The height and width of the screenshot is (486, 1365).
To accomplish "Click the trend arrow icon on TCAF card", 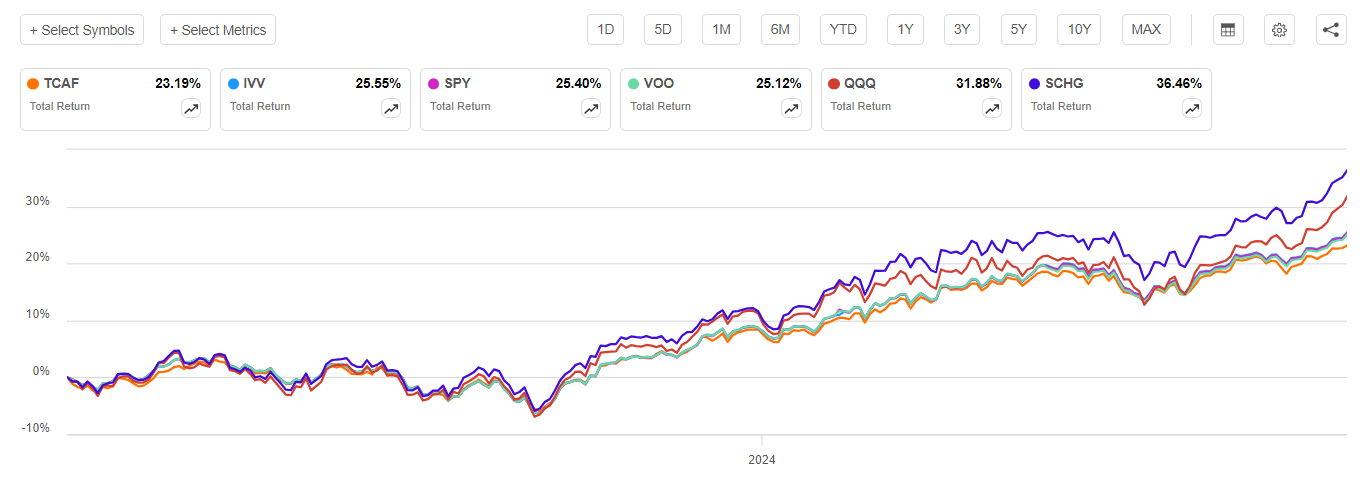I will pos(191,110).
